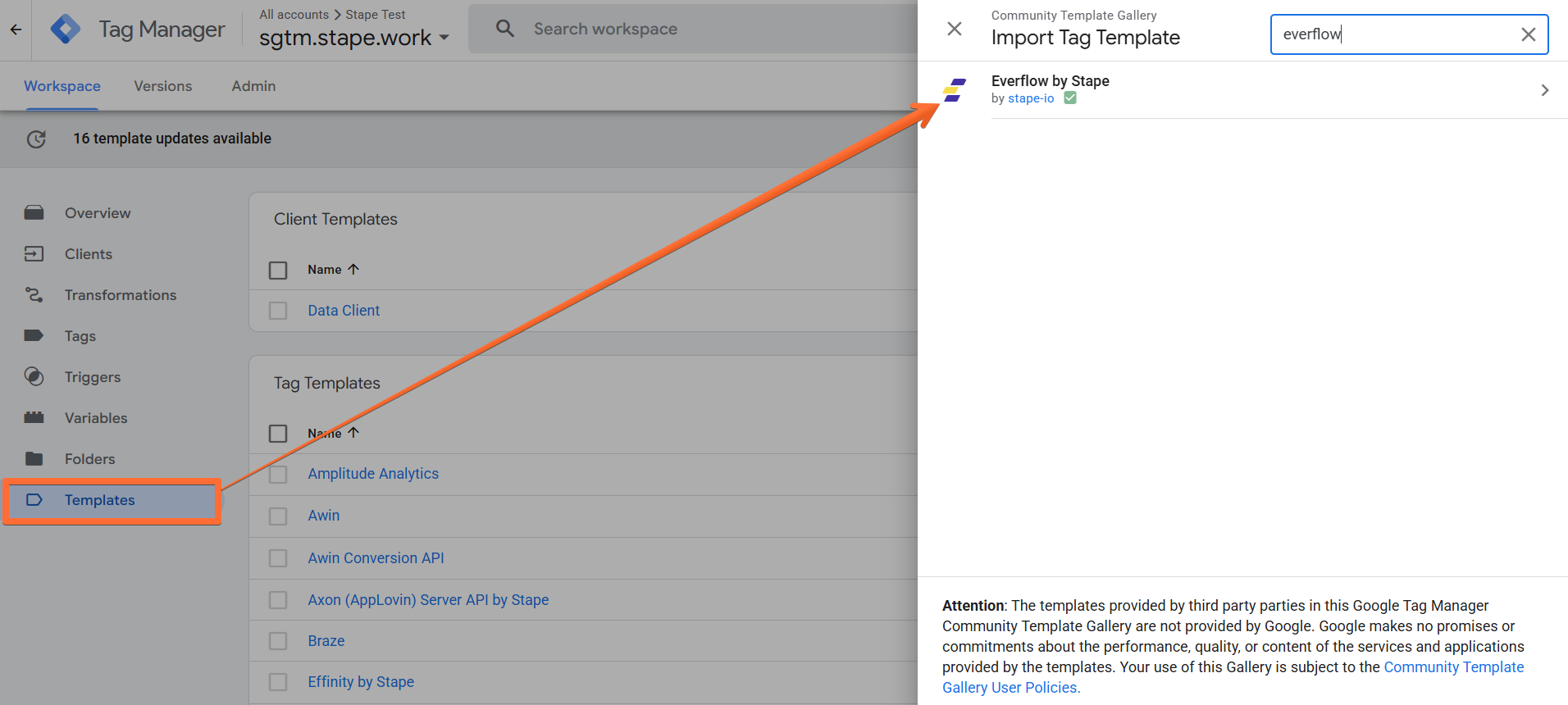Switch to the Versions tab
The height and width of the screenshot is (705, 1568).
[163, 86]
